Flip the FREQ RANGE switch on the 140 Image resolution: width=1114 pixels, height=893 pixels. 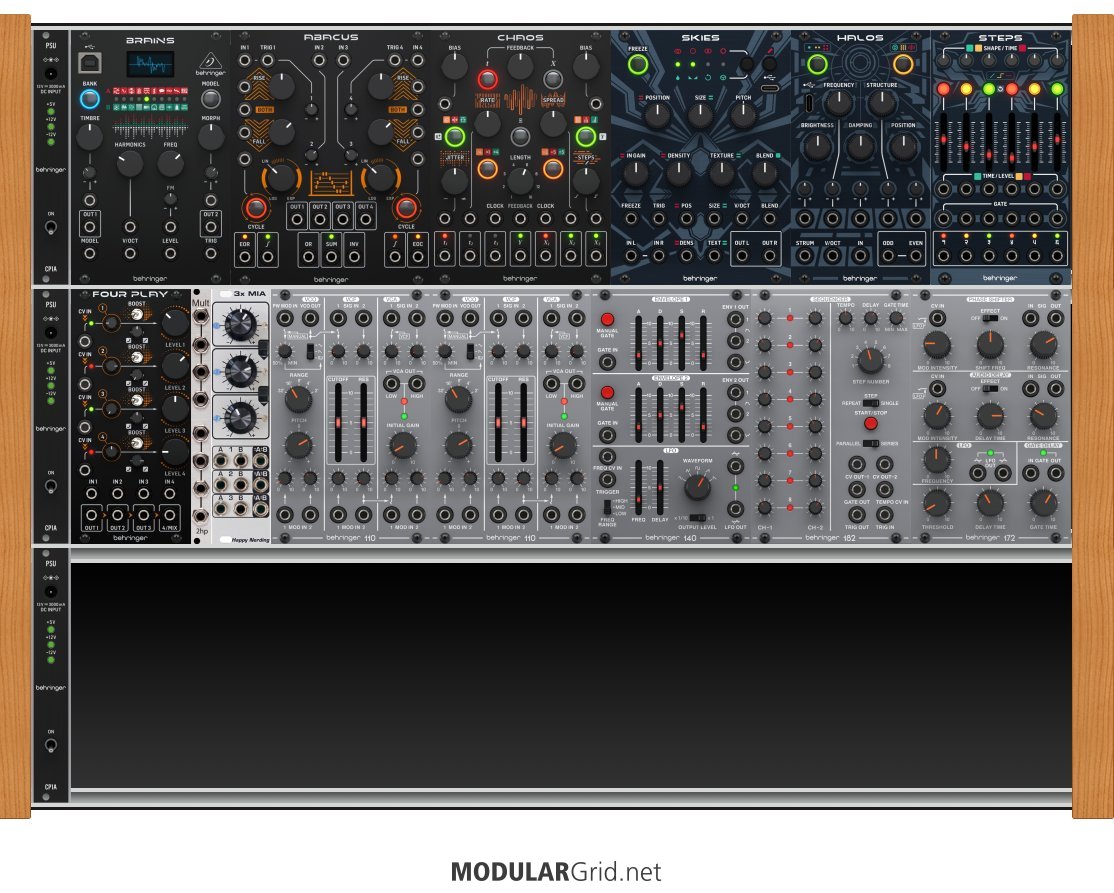[x=607, y=507]
